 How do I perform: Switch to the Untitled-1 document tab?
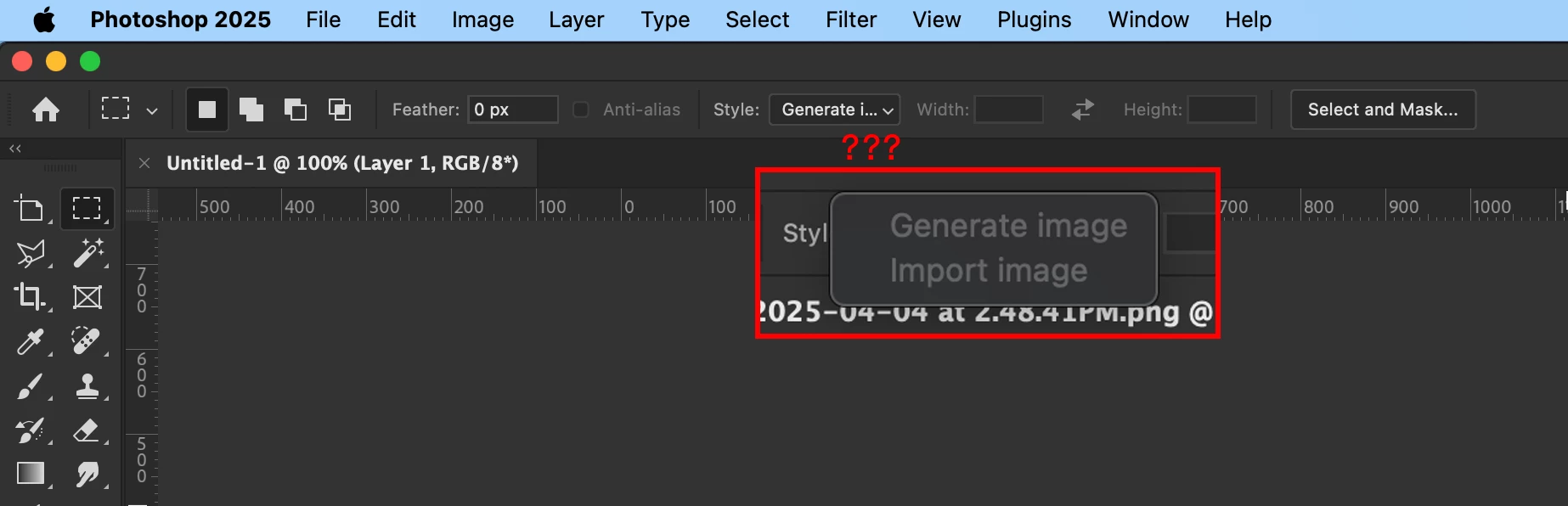tap(342, 163)
